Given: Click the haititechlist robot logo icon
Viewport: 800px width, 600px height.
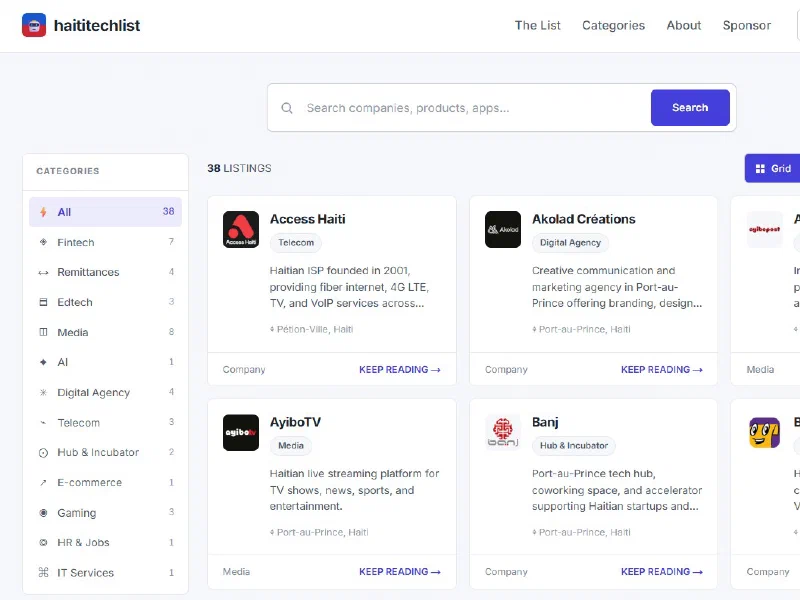Looking at the screenshot, I should pos(34,25).
